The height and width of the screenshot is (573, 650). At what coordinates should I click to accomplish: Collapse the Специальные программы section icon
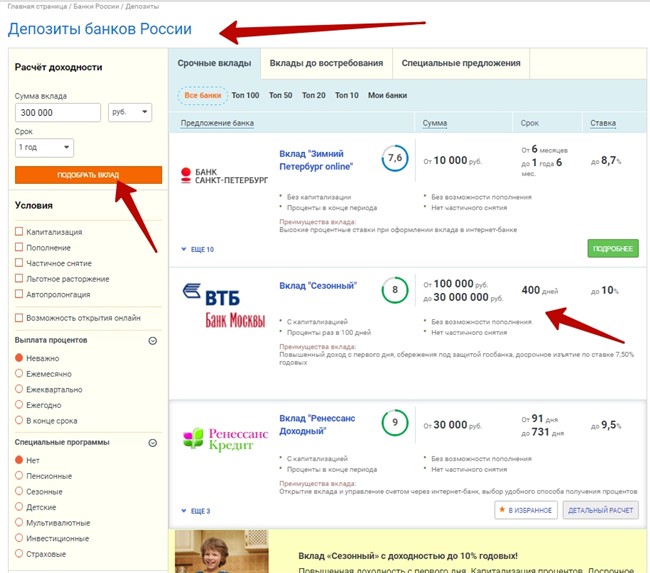(153, 442)
